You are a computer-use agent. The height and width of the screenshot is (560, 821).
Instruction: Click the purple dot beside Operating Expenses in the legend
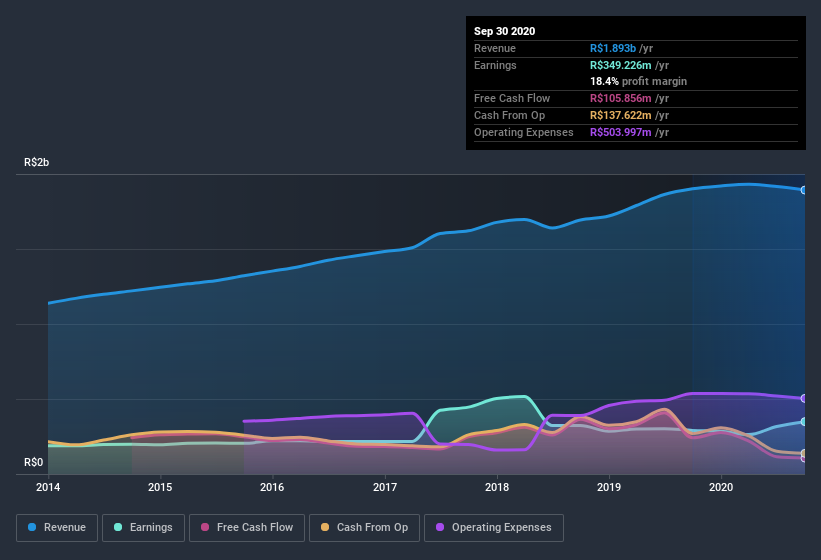coord(438,527)
